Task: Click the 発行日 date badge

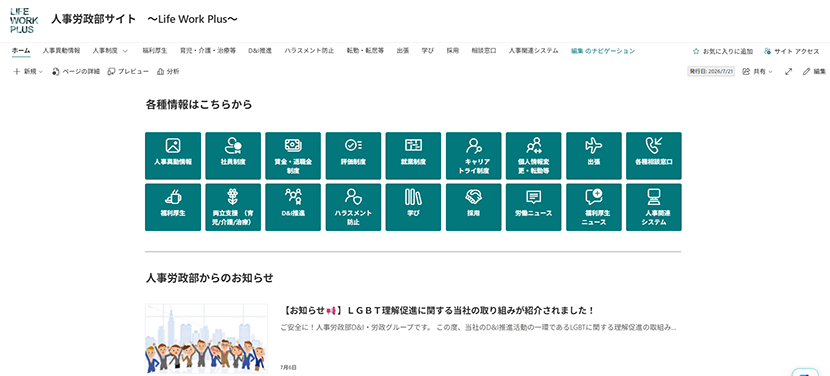Action: [711, 71]
